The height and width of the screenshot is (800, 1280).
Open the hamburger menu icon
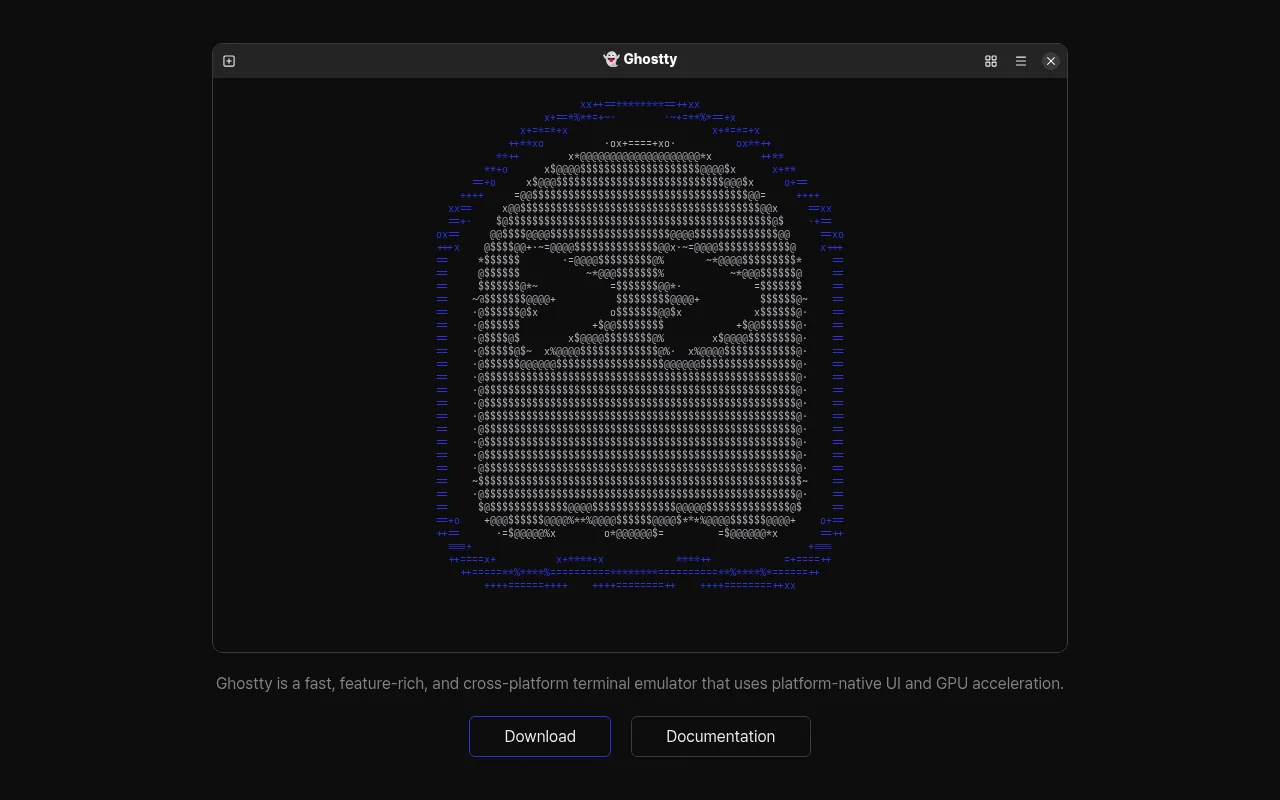(x=1021, y=61)
